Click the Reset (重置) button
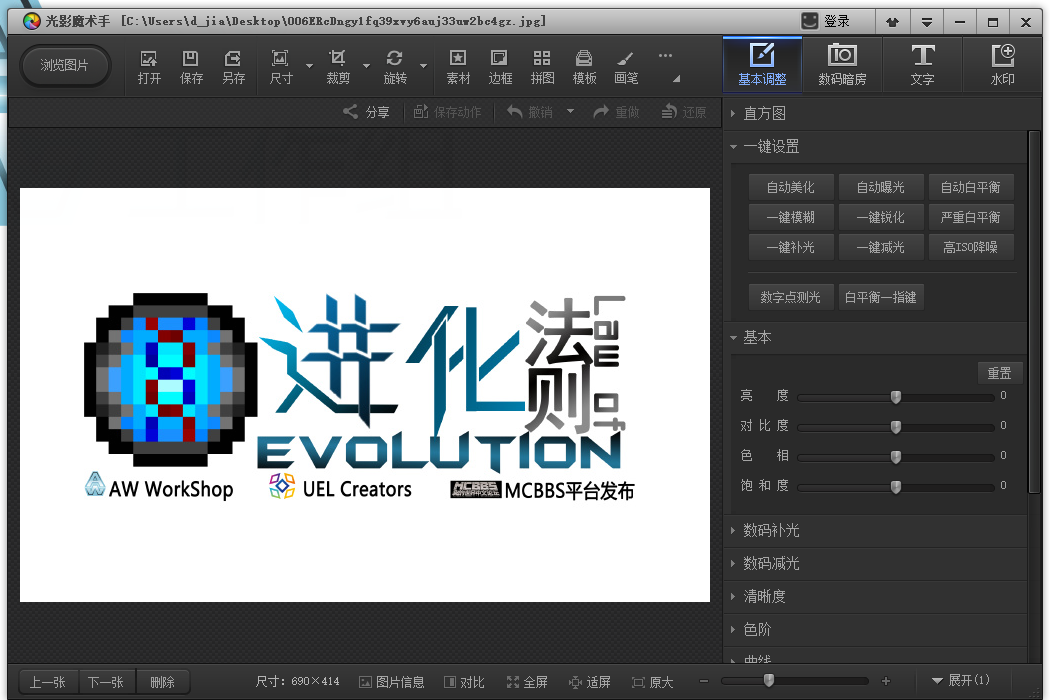The height and width of the screenshot is (700, 1050). point(999,373)
